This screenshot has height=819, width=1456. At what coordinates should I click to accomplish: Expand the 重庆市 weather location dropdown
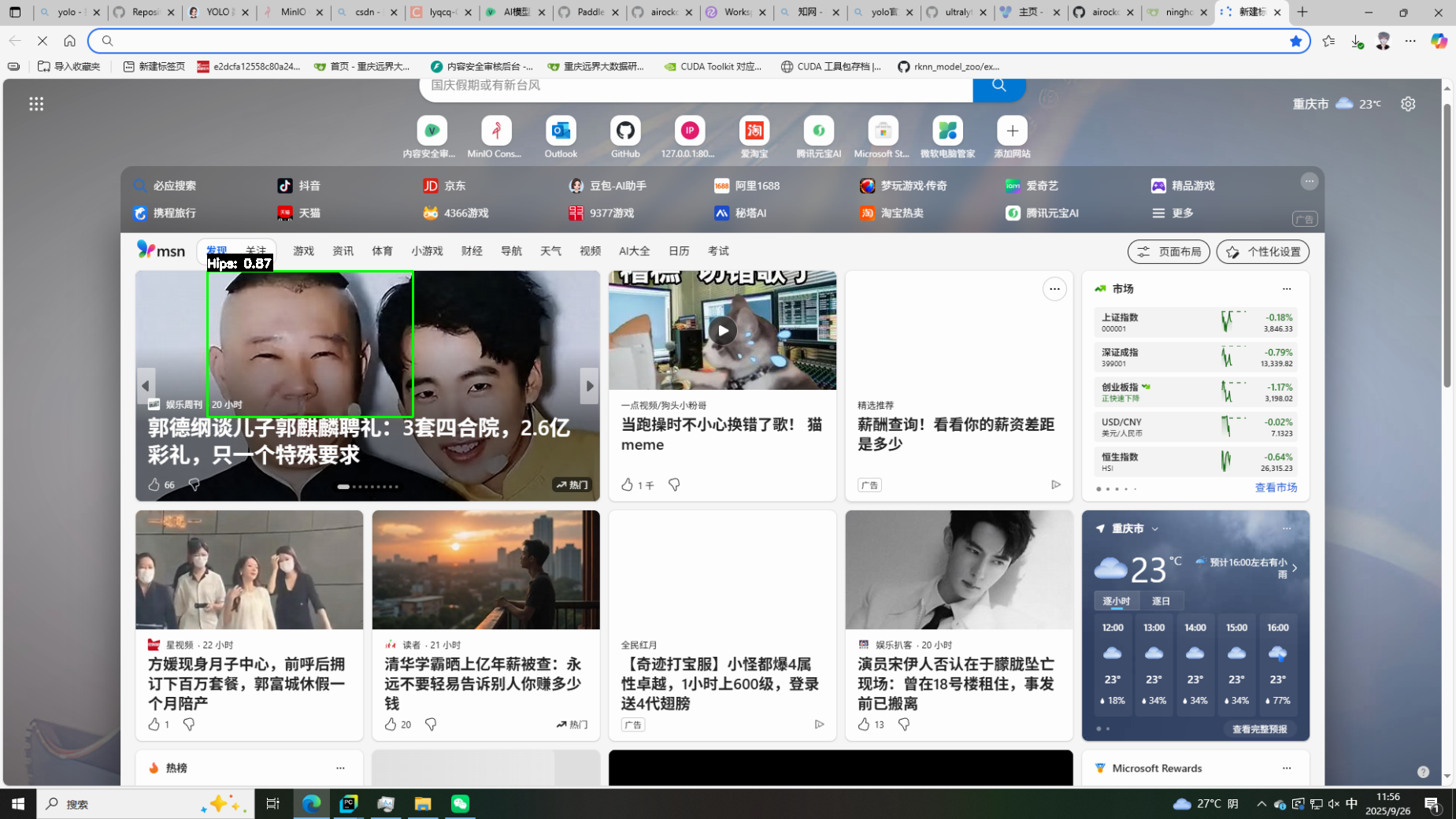(x=1154, y=529)
